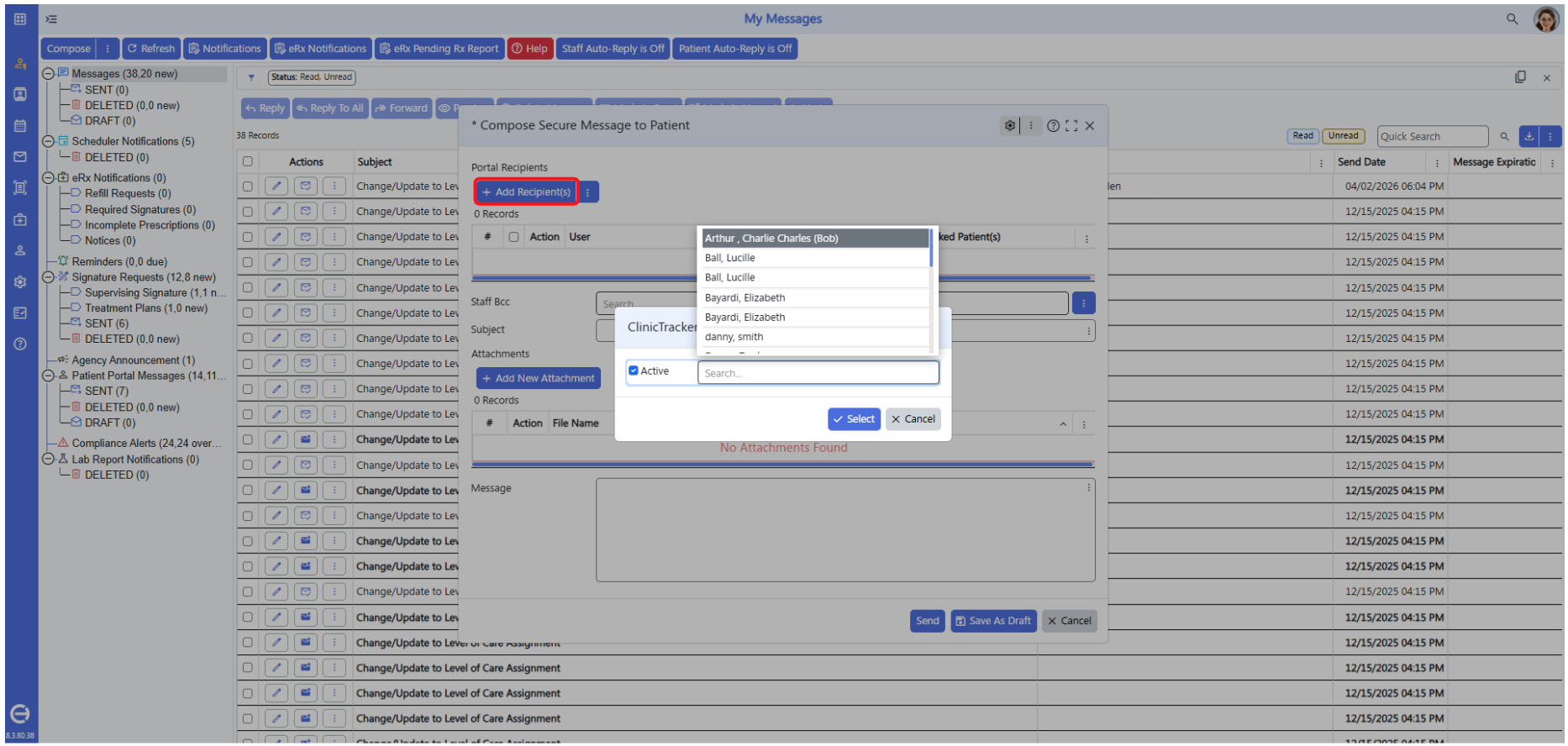Collapse the eRx Notifications tree node
The image size is (1568, 746).
(48, 178)
